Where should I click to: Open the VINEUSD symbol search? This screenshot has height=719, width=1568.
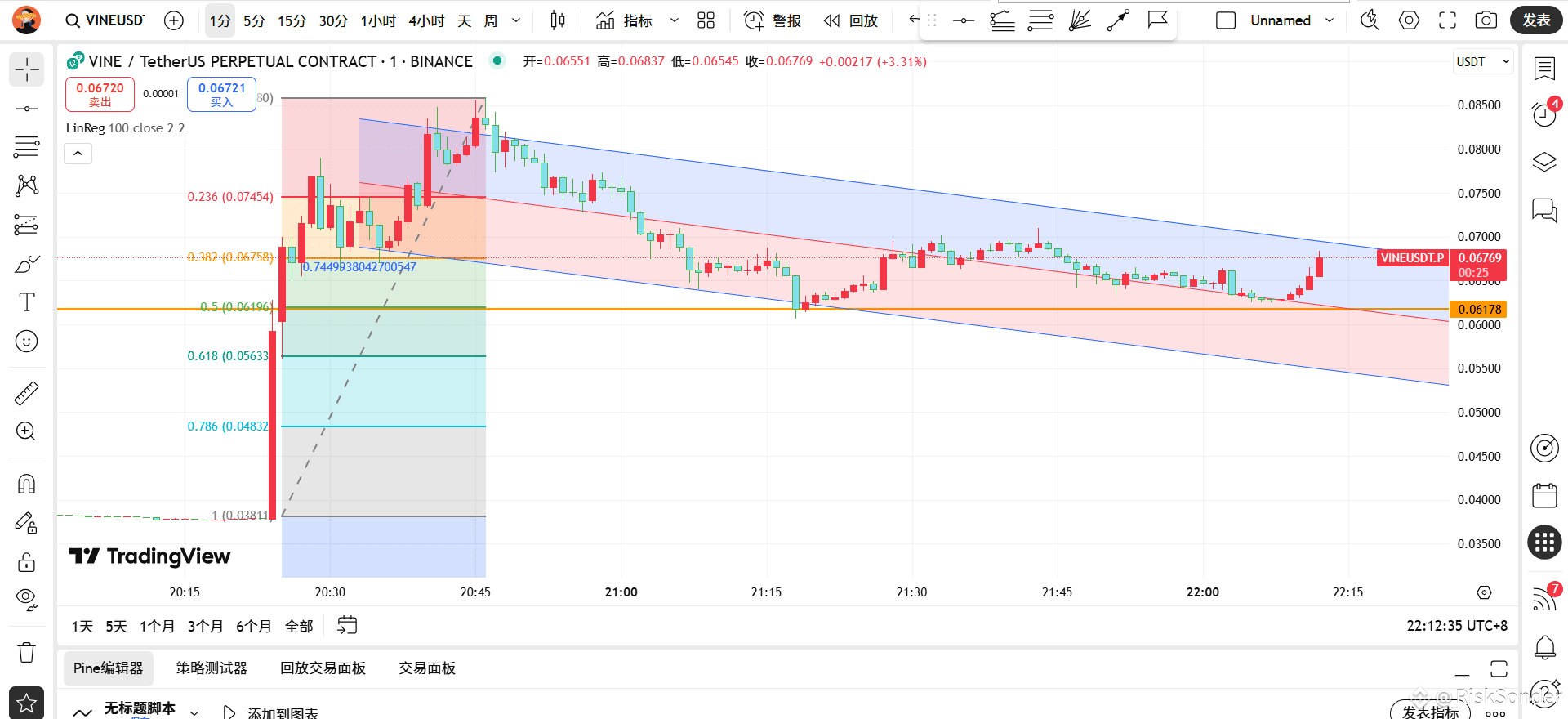(106, 20)
